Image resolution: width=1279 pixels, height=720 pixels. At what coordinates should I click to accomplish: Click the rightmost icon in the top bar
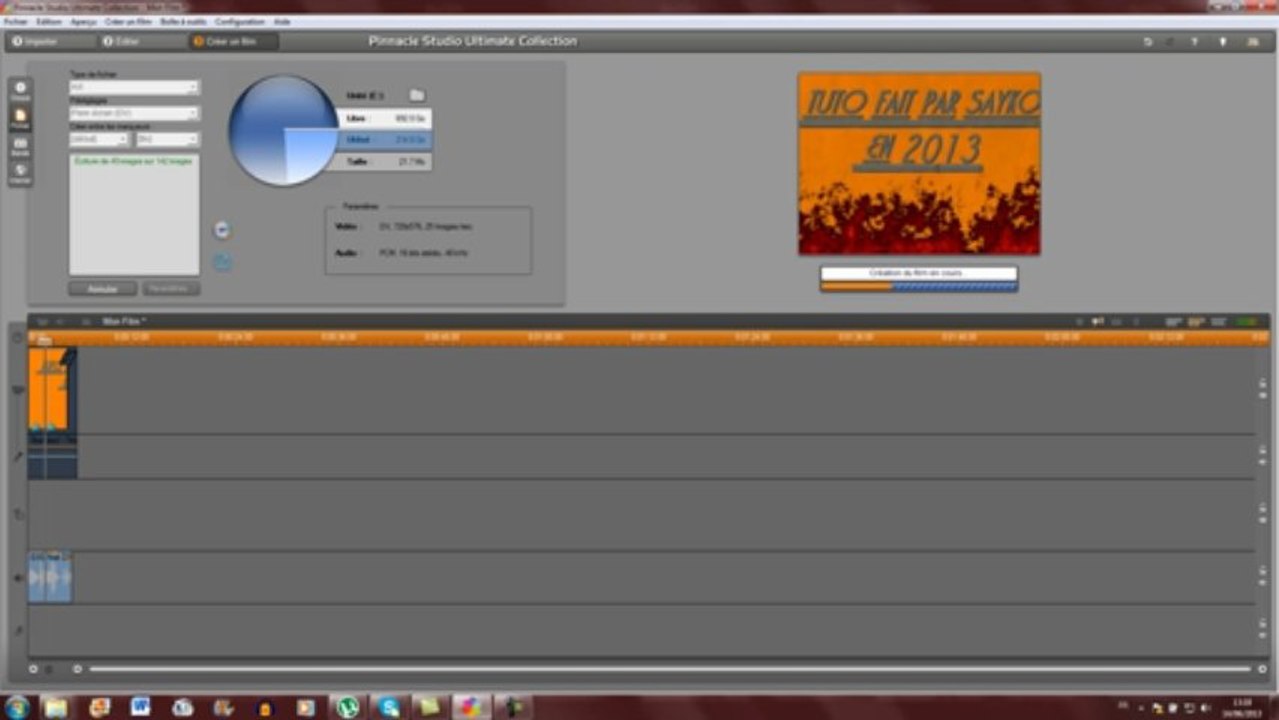click(1252, 42)
